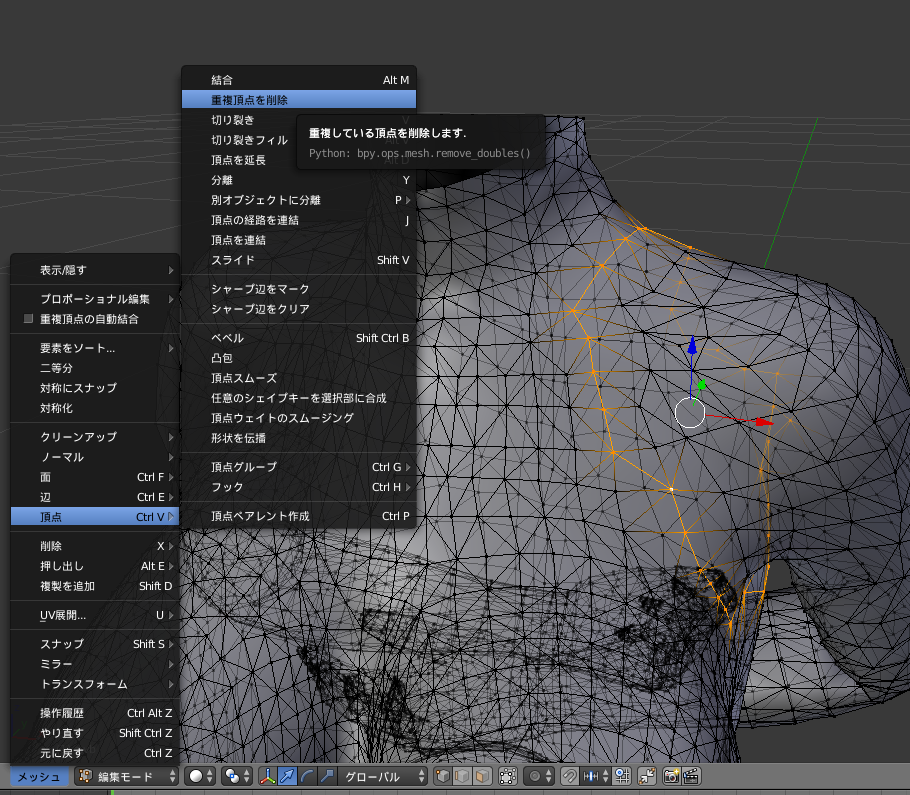The image size is (910, 795).
Task: Click the red X-axis manipulator arrow
Action: 764,422
